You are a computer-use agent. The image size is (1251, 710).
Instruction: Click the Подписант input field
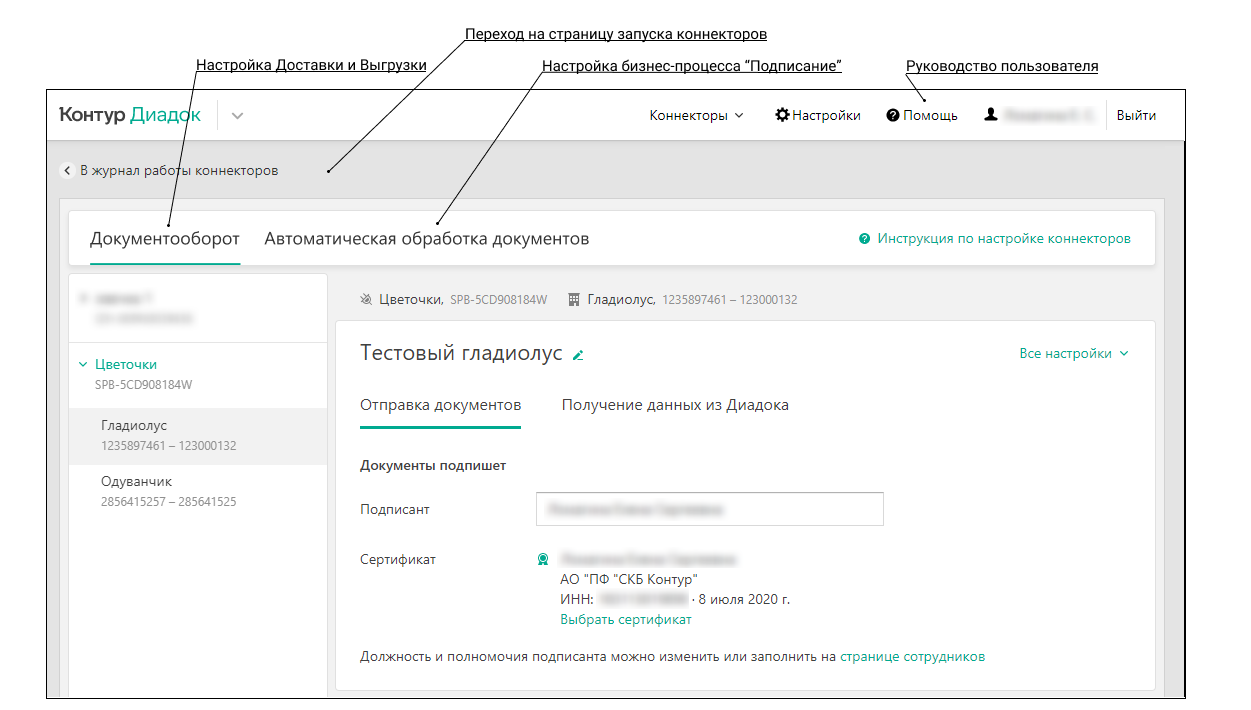point(710,509)
